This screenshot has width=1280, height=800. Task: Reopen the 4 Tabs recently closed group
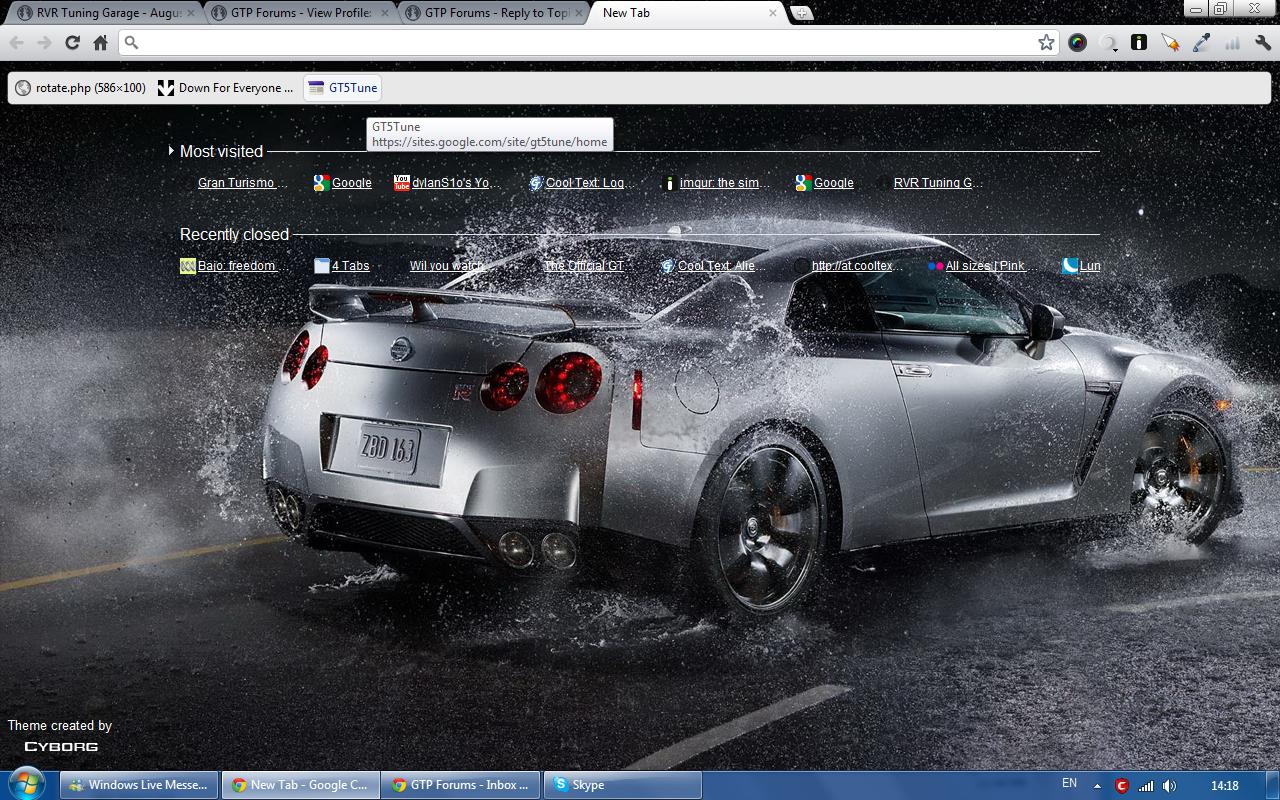(x=342, y=266)
